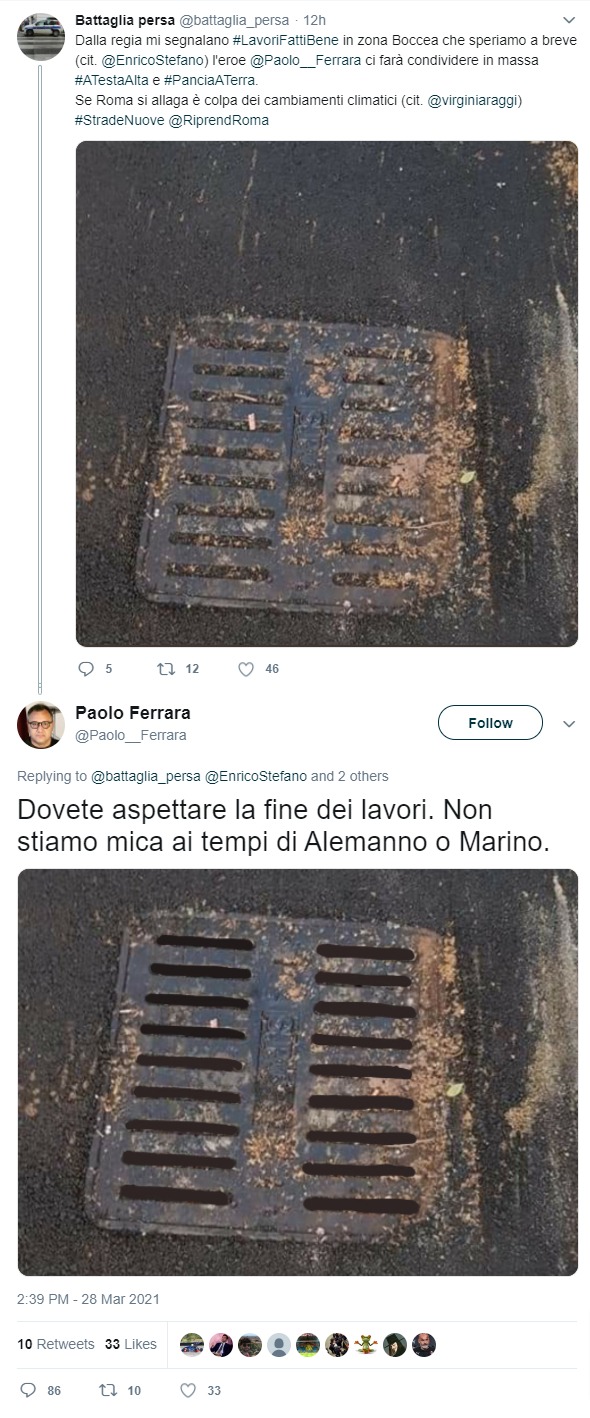Open Paolo Ferrara's edited manhole image

tap(298, 1072)
